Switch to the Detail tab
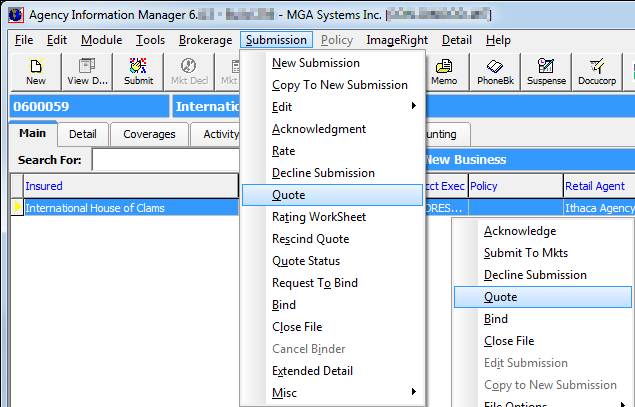Viewport: 635px width, 407px height. click(82, 134)
